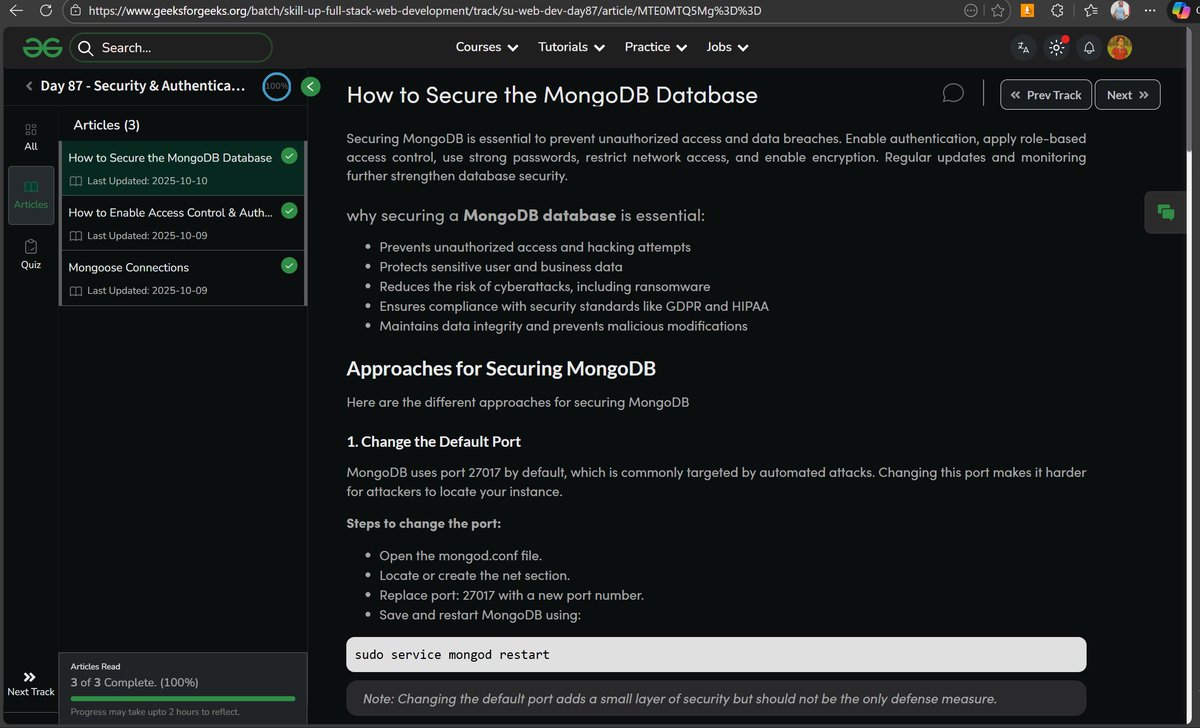View site info via the address bar lock icon
The width and height of the screenshot is (1200, 728).
point(75,11)
